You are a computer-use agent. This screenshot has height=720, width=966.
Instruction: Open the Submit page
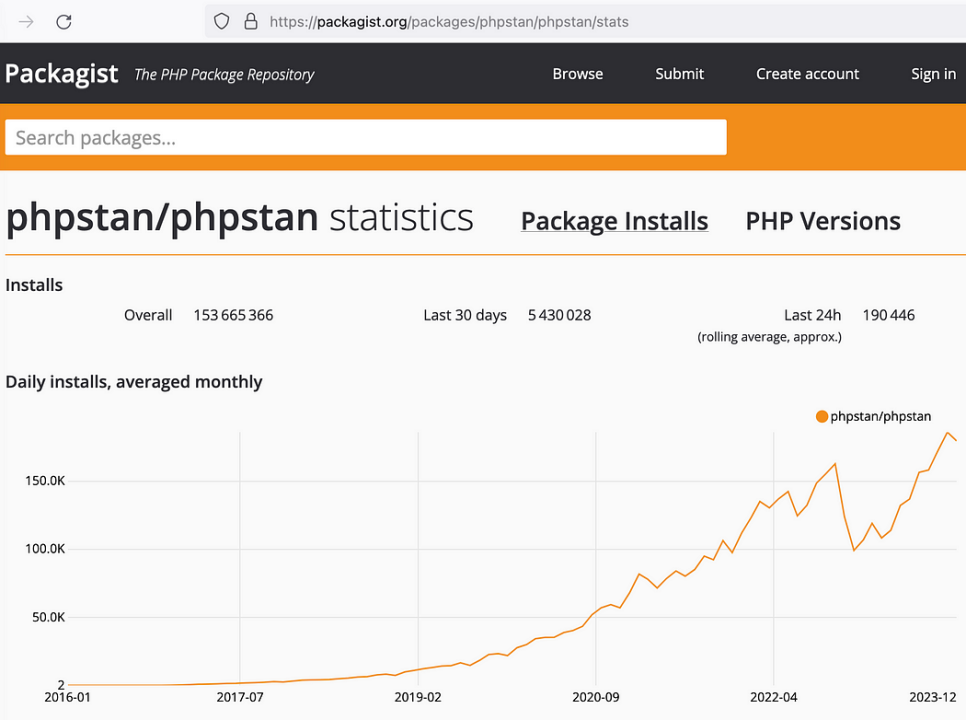pyautogui.click(x=679, y=74)
